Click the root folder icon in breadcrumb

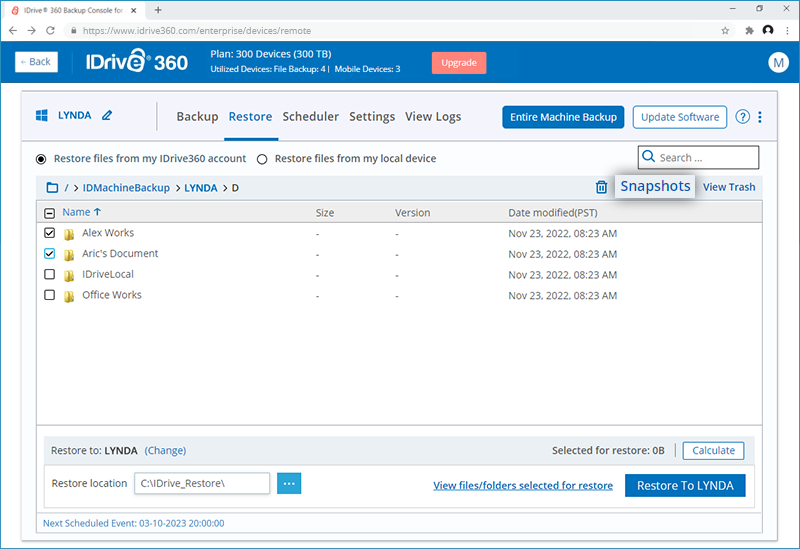point(52,188)
